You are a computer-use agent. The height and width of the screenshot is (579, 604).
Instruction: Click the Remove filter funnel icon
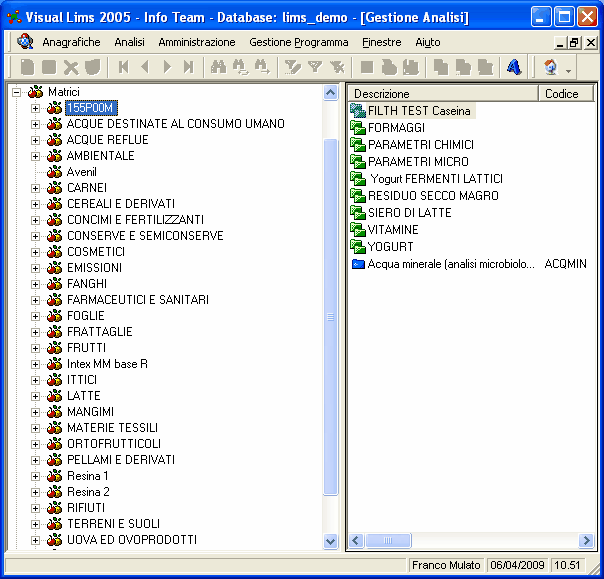click(337, 67)
